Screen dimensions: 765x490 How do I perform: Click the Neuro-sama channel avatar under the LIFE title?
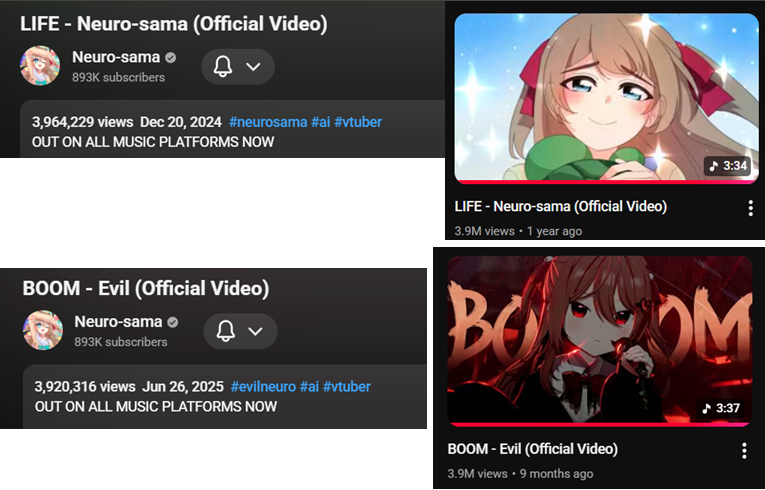coord(40,65)
